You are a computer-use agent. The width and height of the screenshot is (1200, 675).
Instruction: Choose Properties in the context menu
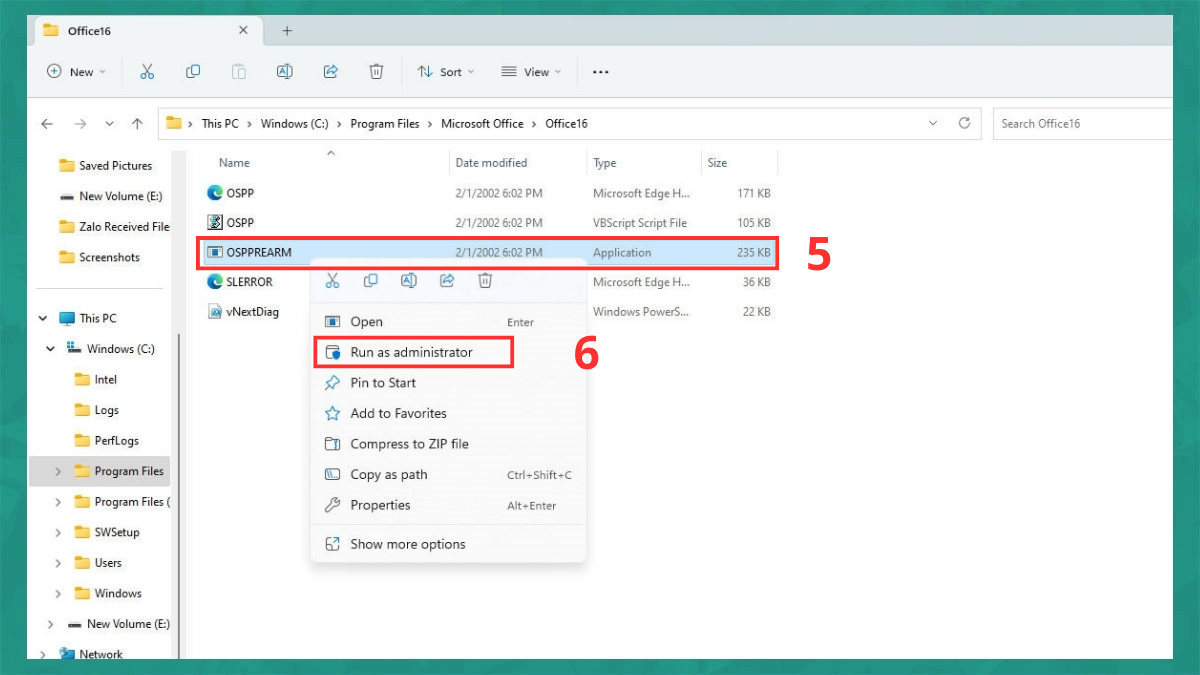tap(448, 505)
